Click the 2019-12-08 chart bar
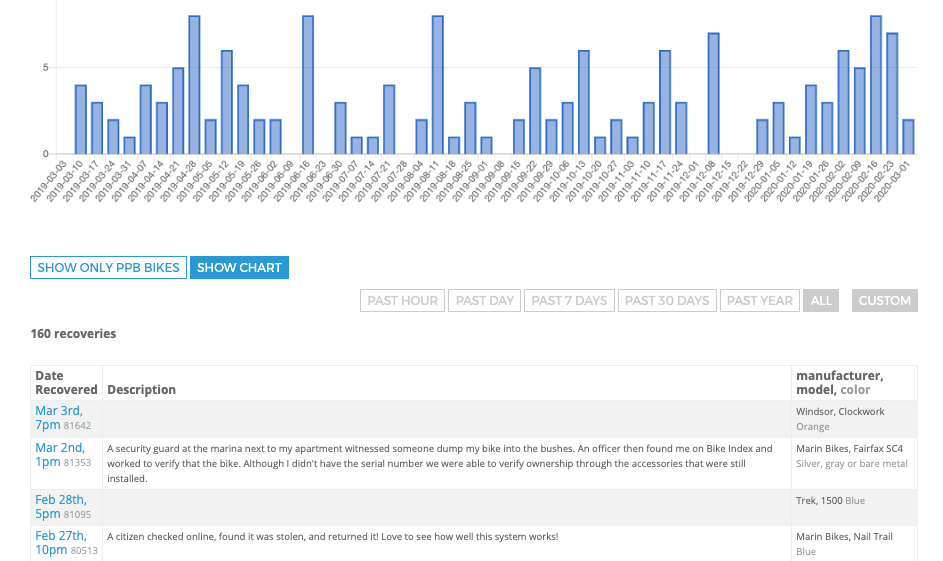This screenshot has width=943, height=561. click(x=713, y=94)
